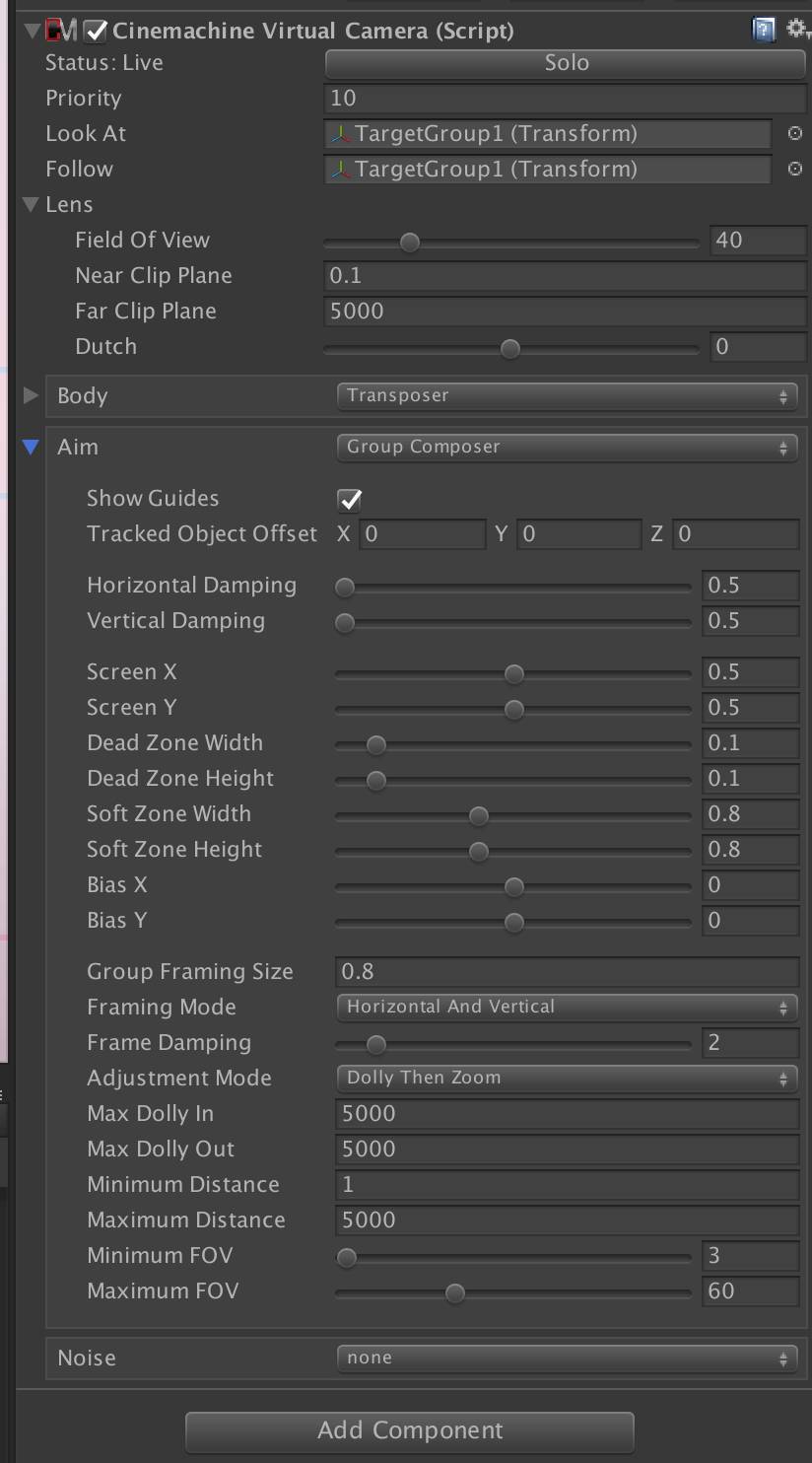The width and height of the screenshot is (812, 1463).
Task: Open the component settings gear menu
Action: [x=795, y=29]
